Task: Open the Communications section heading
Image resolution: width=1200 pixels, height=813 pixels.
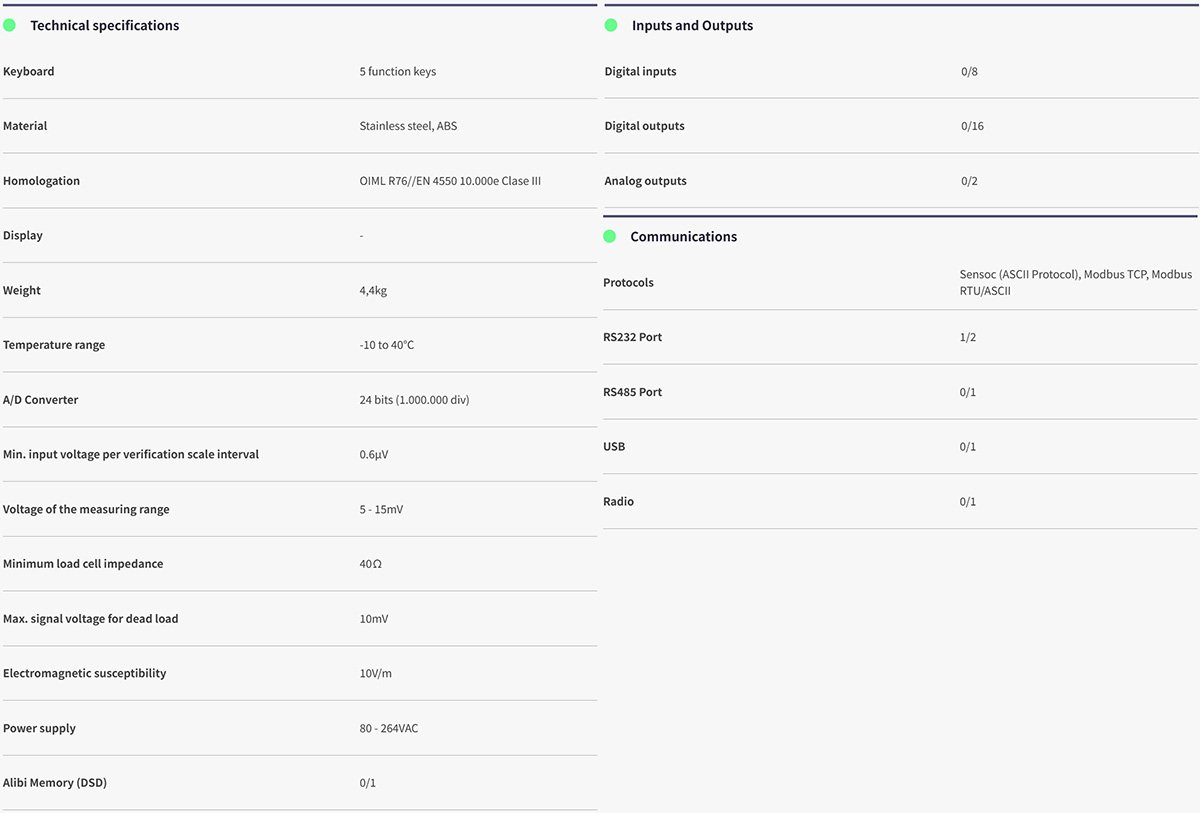Action: (683, 236)
